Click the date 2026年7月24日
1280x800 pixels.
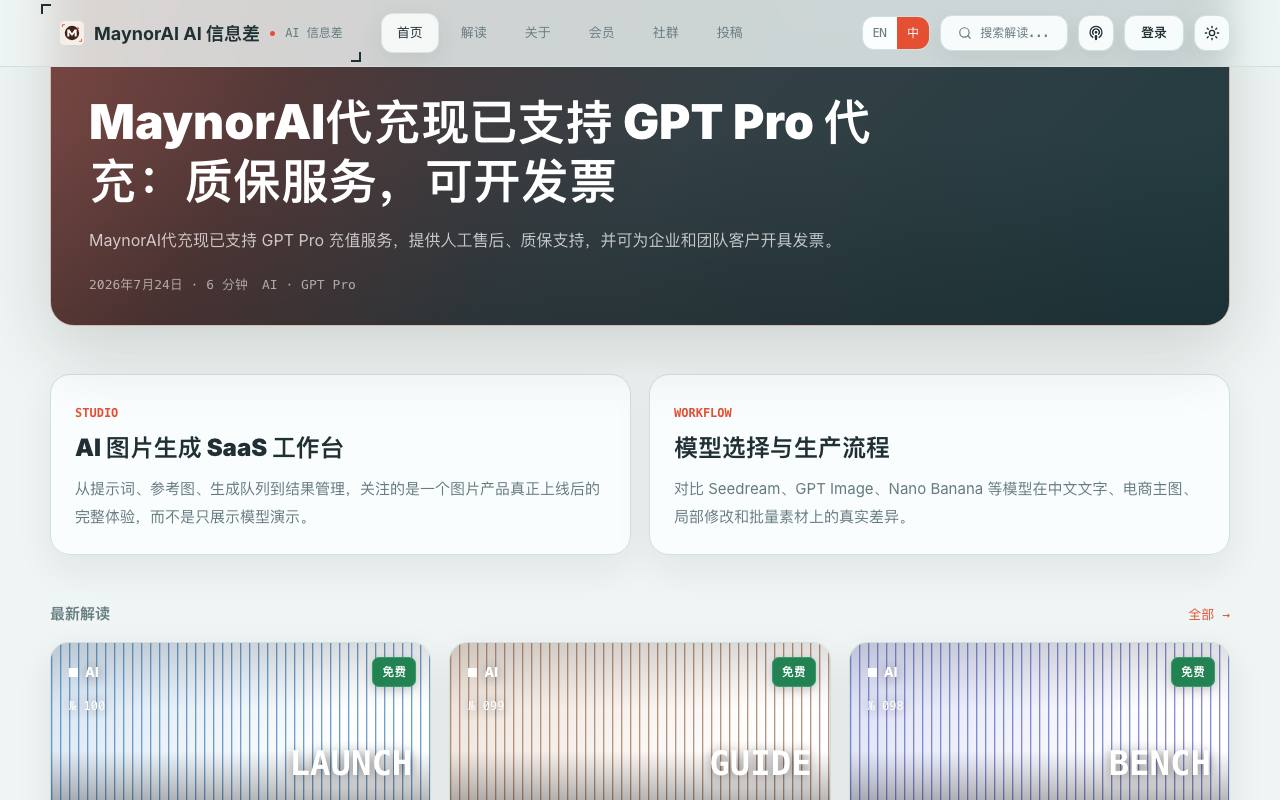click(136, 285)
